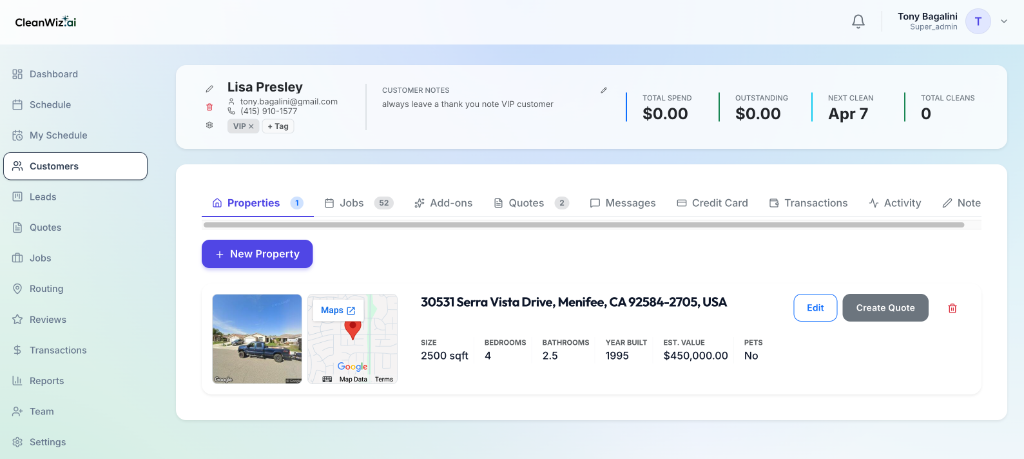Click the Create Quote button
Screen dimensions: 1024x459
(x=885, y=308)
